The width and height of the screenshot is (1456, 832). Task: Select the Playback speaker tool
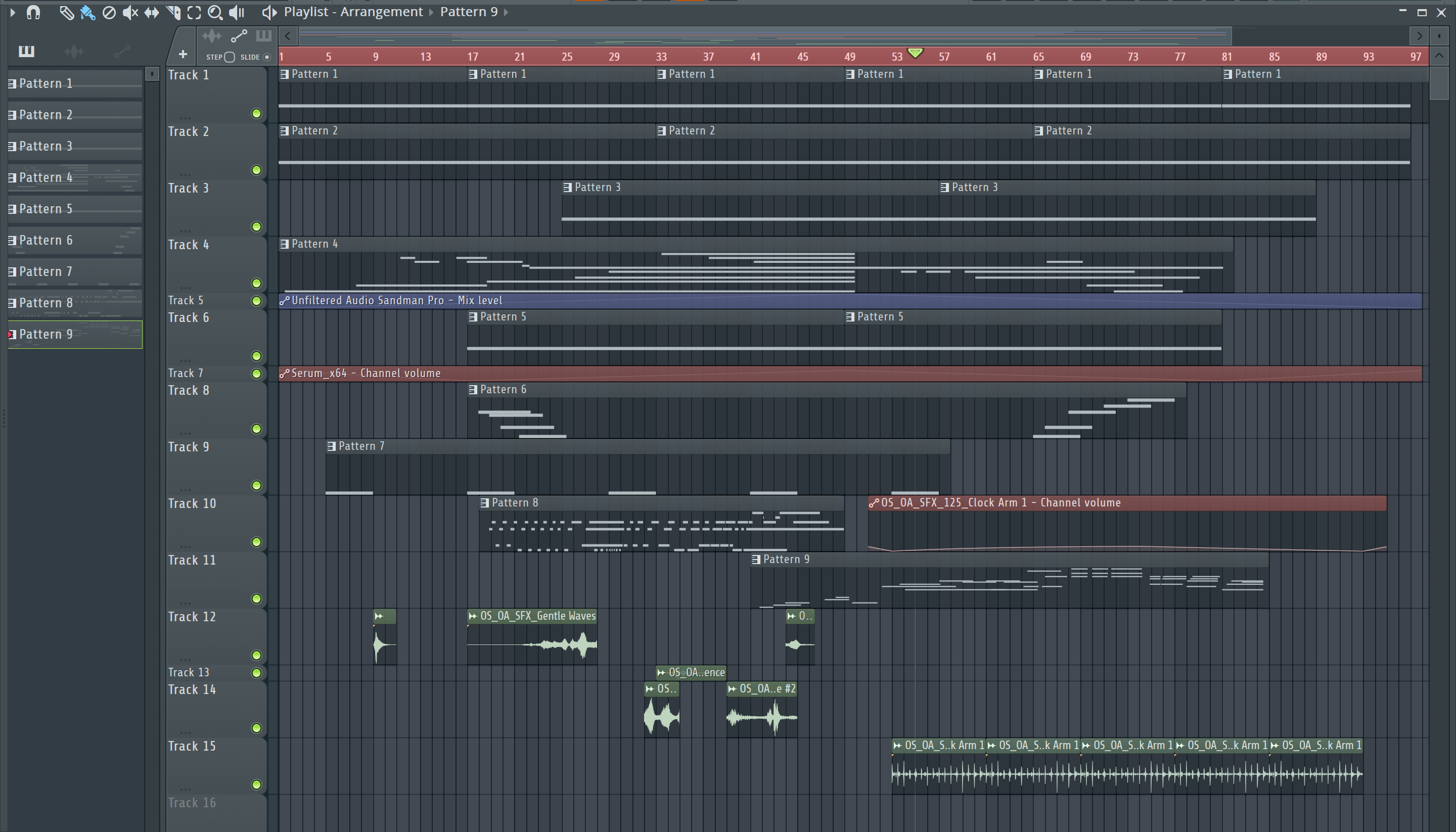click(x=237, y=13)
